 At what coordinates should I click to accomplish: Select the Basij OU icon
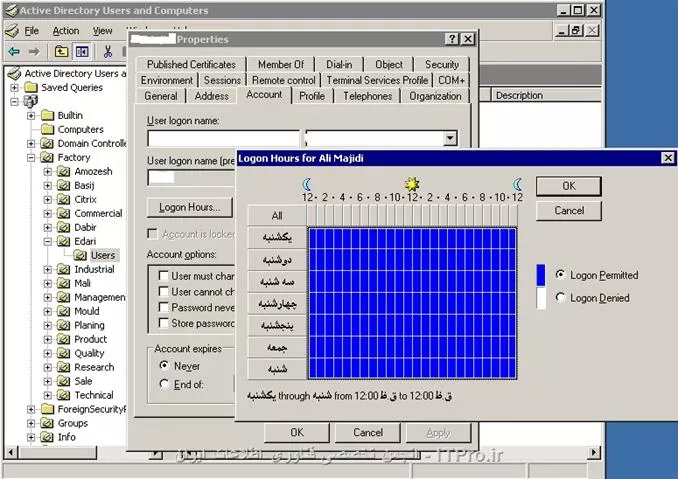pyautogui.click(x=64, y=185)
